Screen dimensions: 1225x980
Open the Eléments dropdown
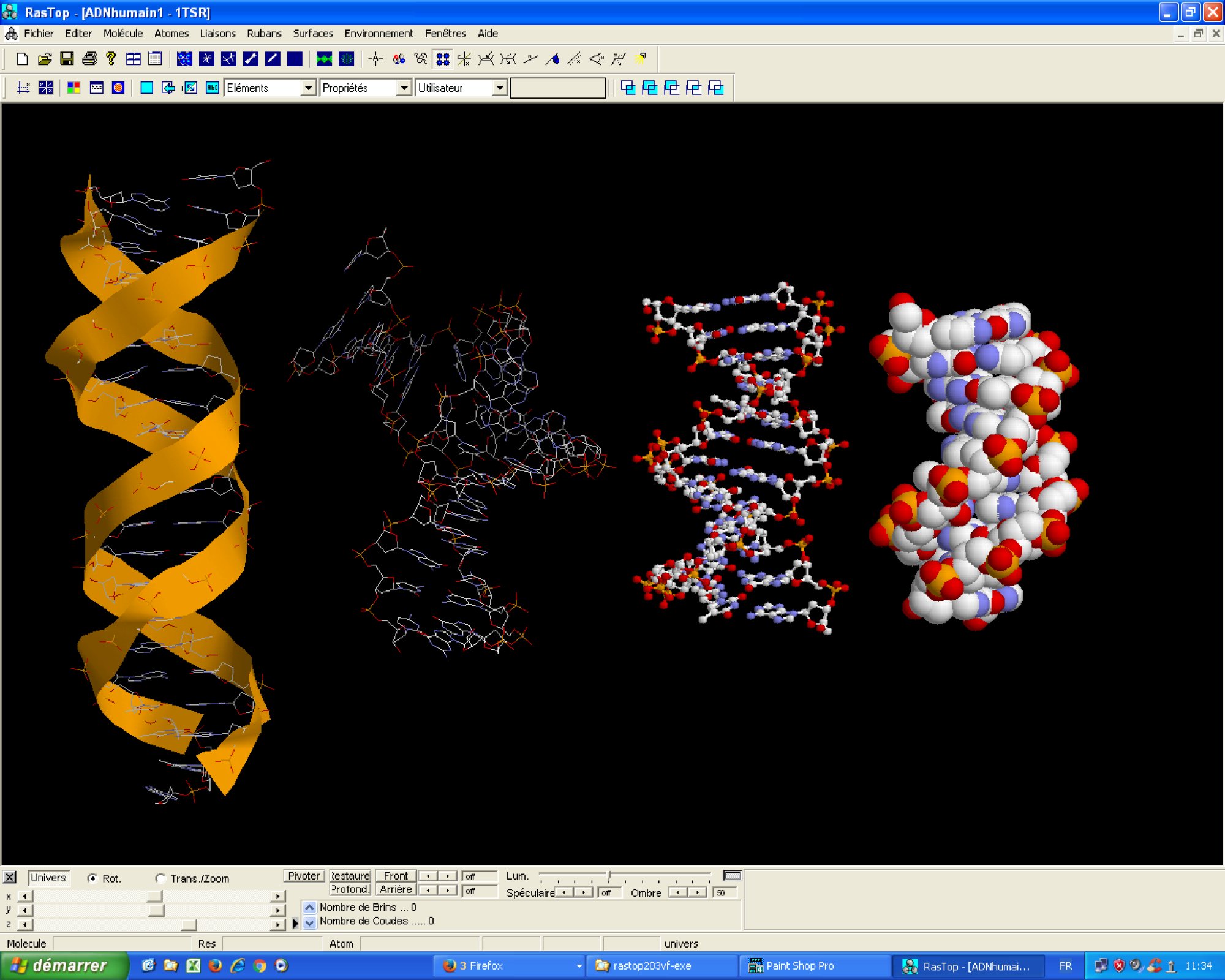pyautogui.click(x=308, y=88)
